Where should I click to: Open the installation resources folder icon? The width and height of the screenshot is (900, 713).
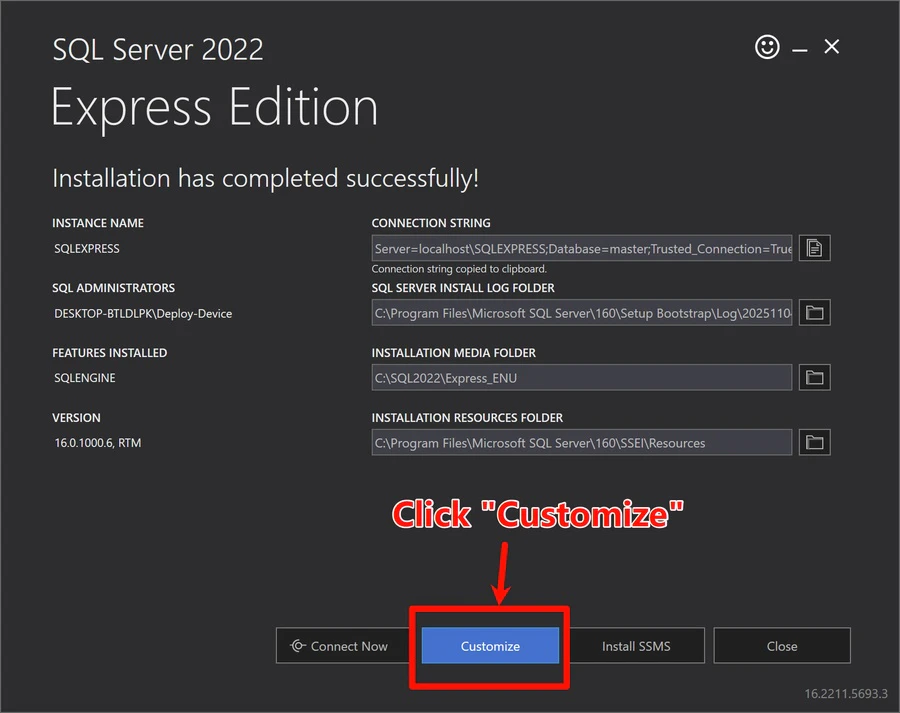tap(814, 443)
